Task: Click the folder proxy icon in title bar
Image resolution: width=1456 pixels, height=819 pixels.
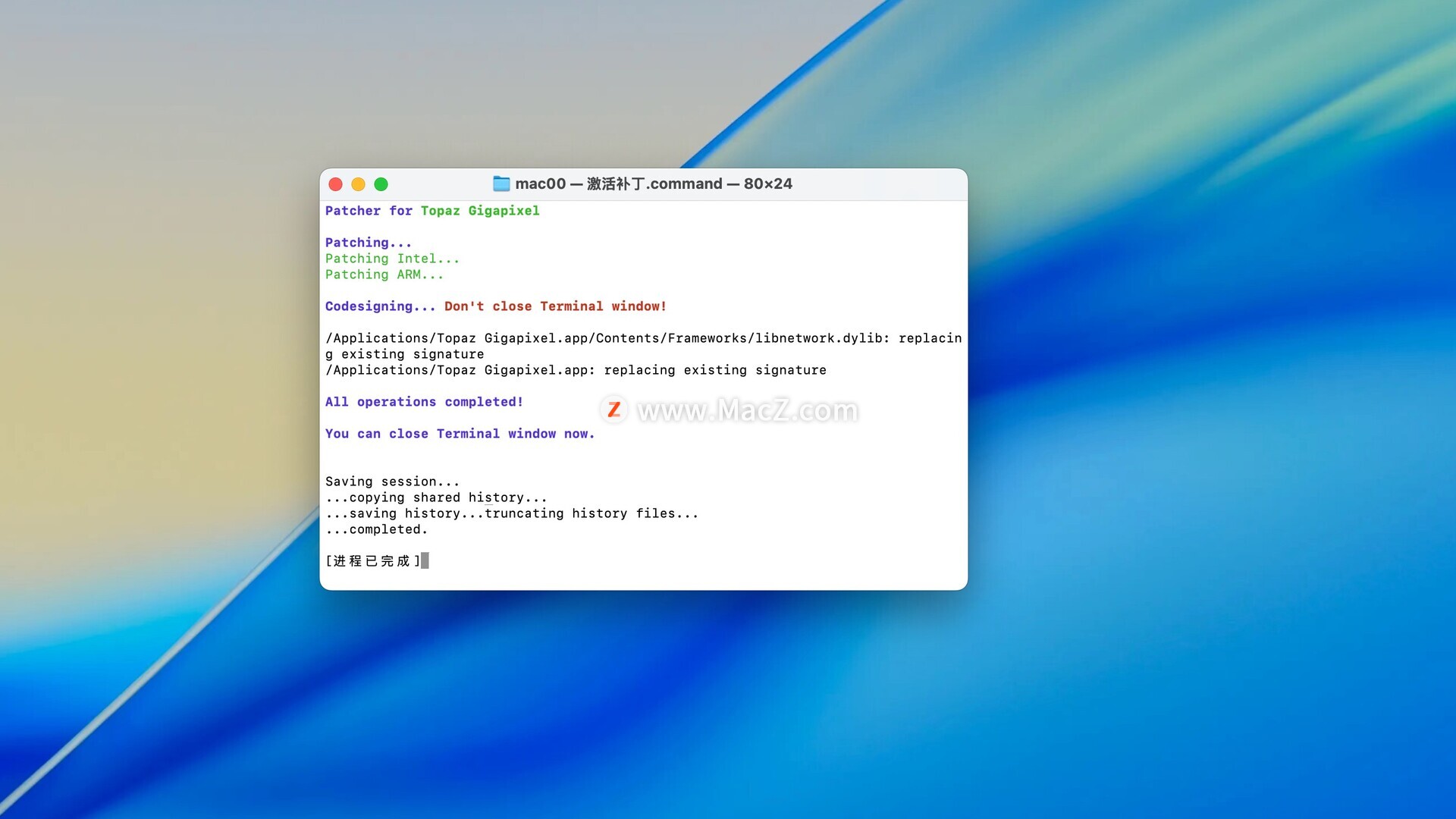Action: coord(501,184)
